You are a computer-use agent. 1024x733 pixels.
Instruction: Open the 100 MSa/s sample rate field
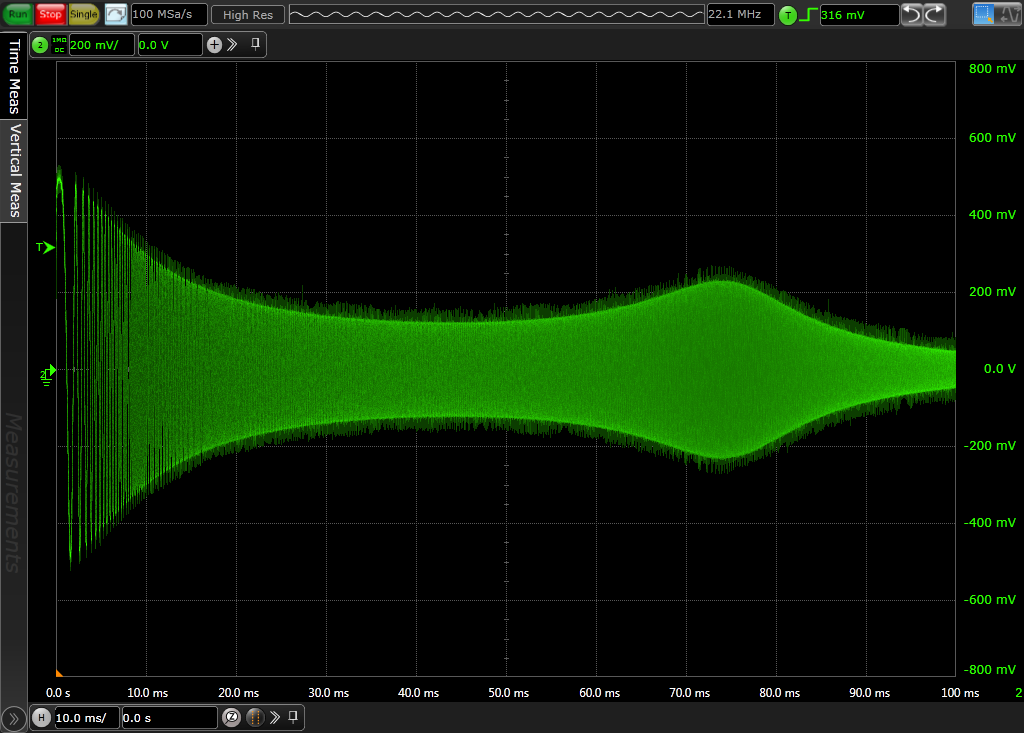click(x=169, y=14)
